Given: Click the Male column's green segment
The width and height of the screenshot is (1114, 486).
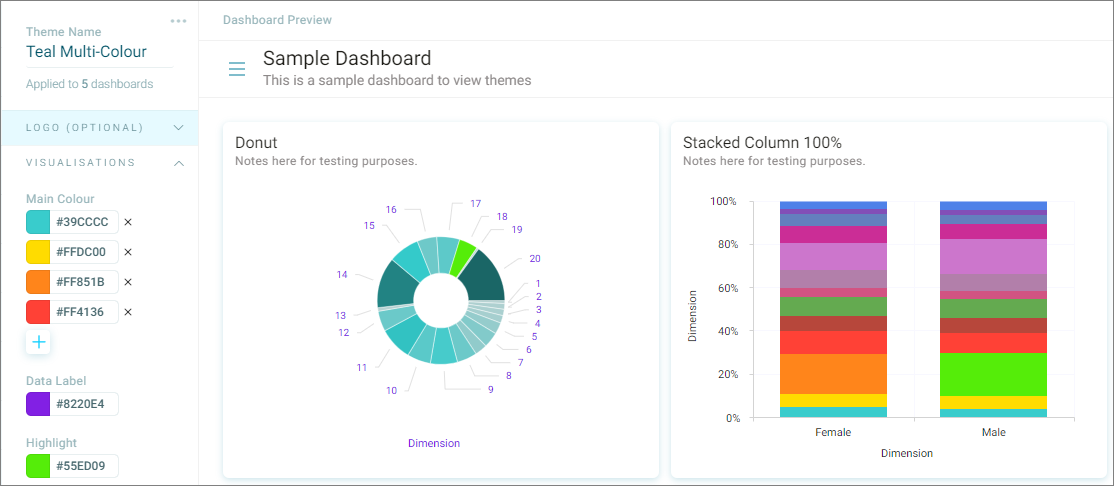Looking at the screenshot, I should [x=993, y=374].
